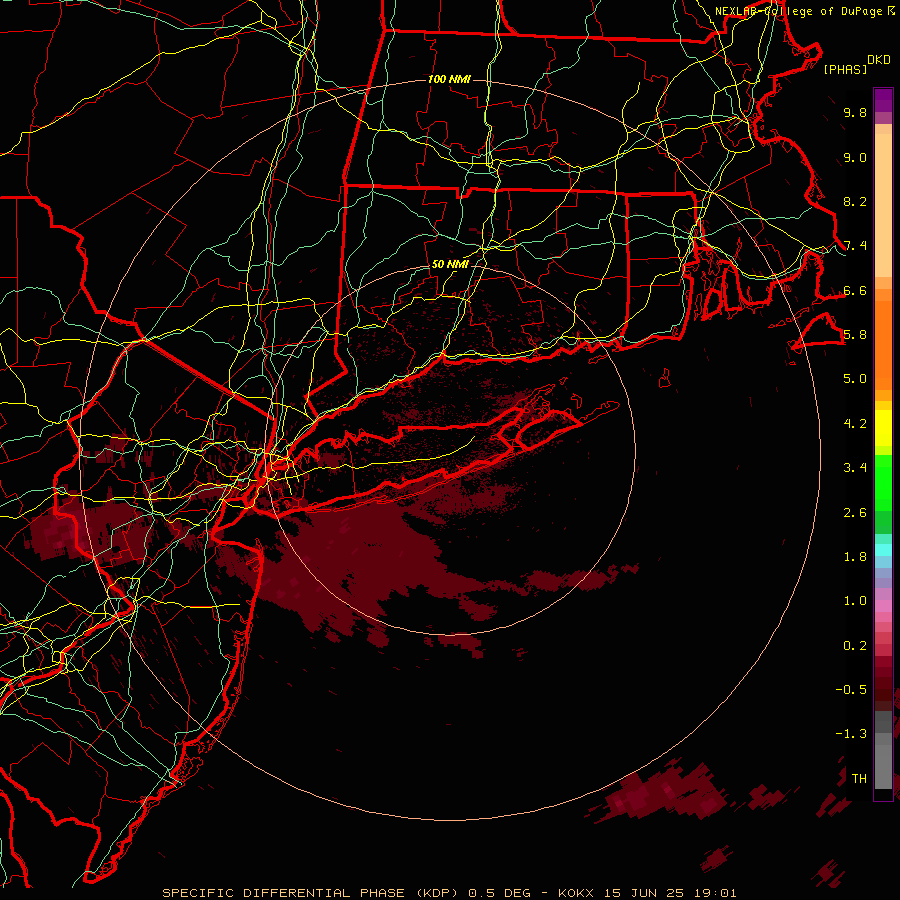Select the 2.6 value on the color scale
The width and height of the screenshot is (900, 900).
pos(855,513)
